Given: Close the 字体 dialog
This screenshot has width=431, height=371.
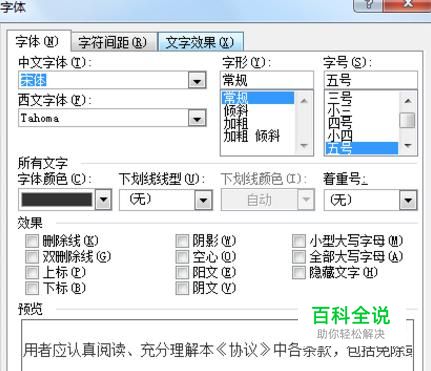Looking at the screenshot, I should (408, 5).
